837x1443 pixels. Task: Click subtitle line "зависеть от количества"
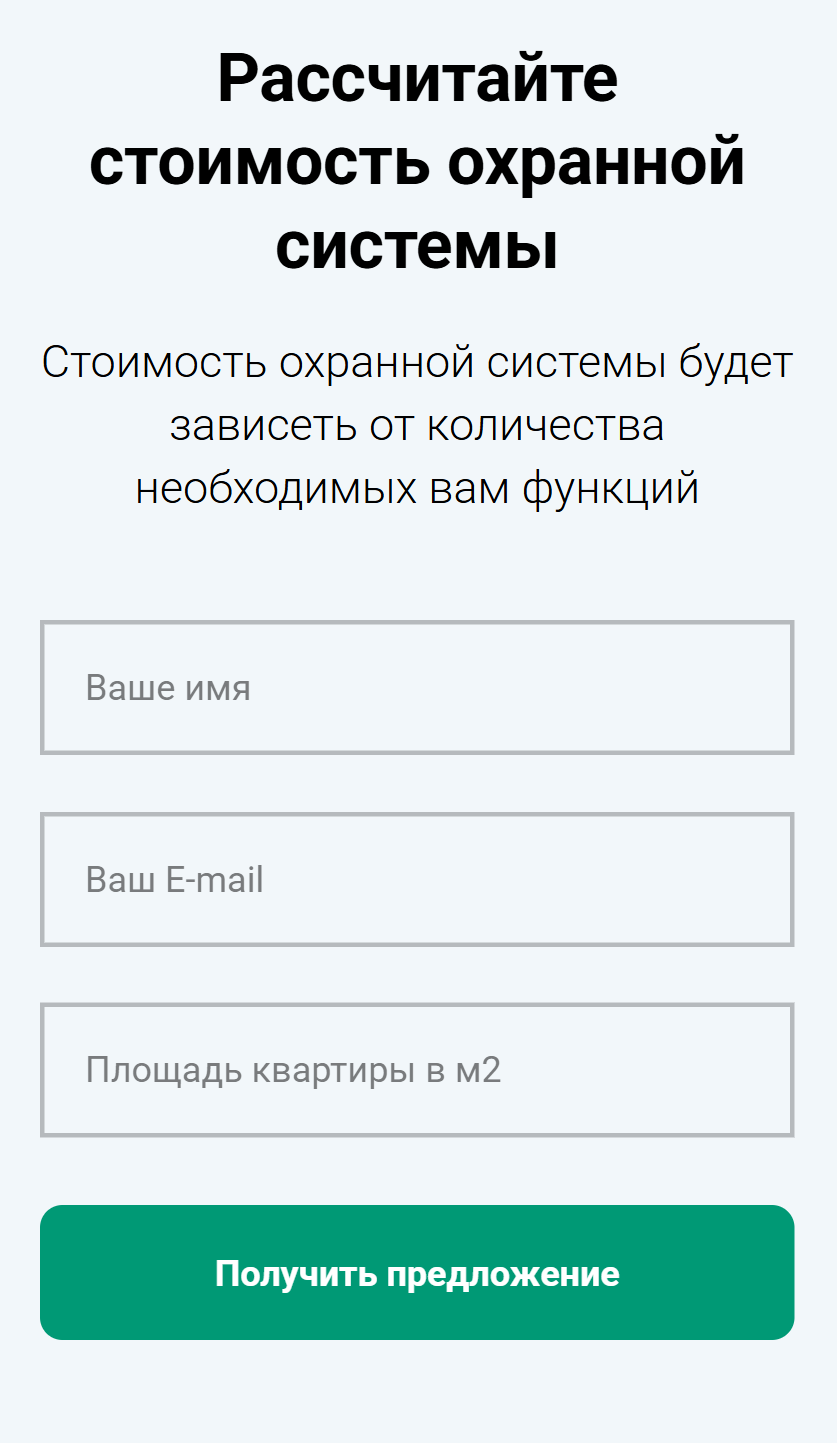[417, 426]
